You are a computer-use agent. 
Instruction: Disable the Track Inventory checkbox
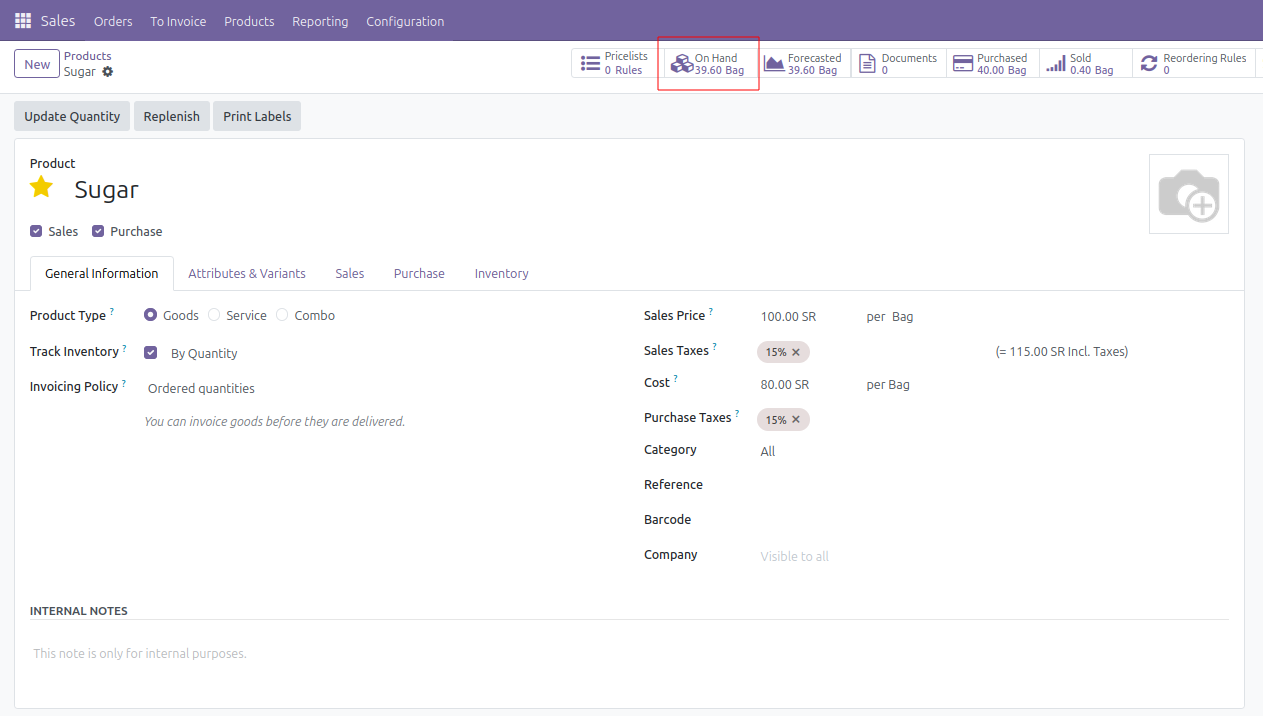tap(151, 352)
